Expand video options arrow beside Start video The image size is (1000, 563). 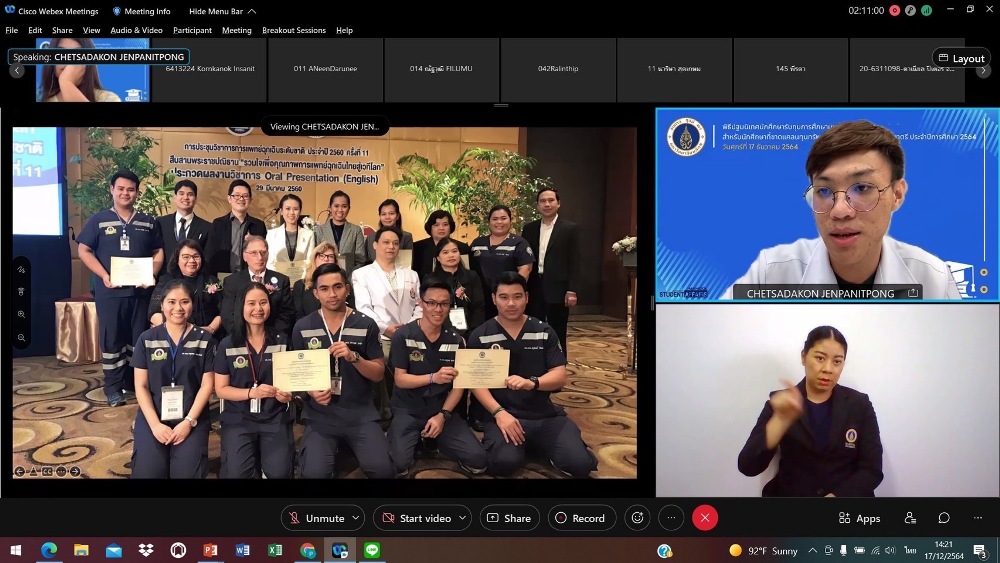pos(462,518)
